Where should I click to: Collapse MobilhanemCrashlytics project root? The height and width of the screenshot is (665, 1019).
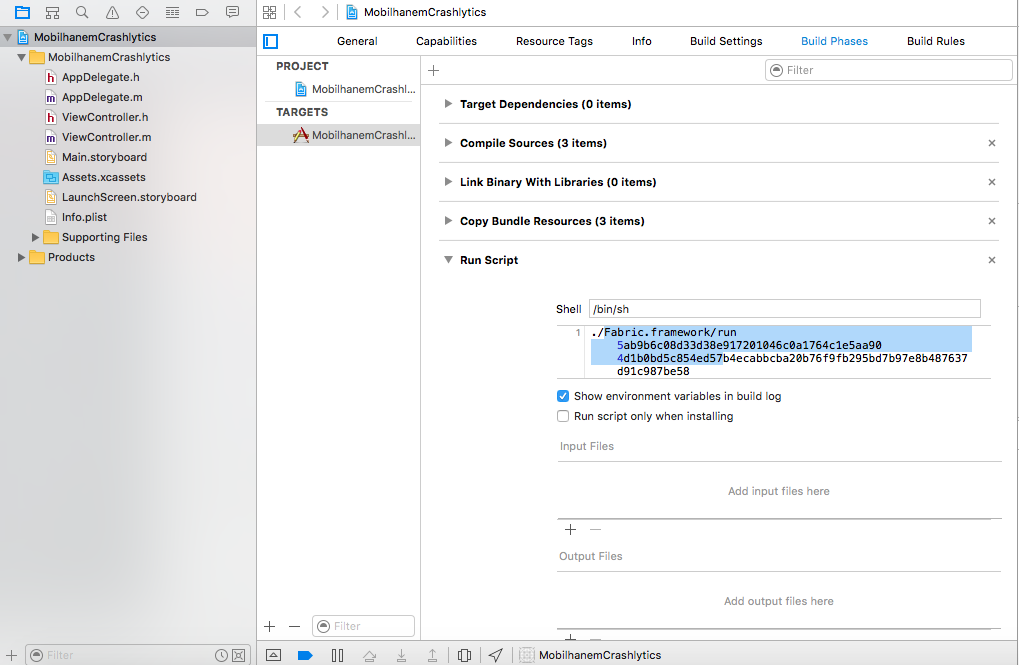coord(7,38)
